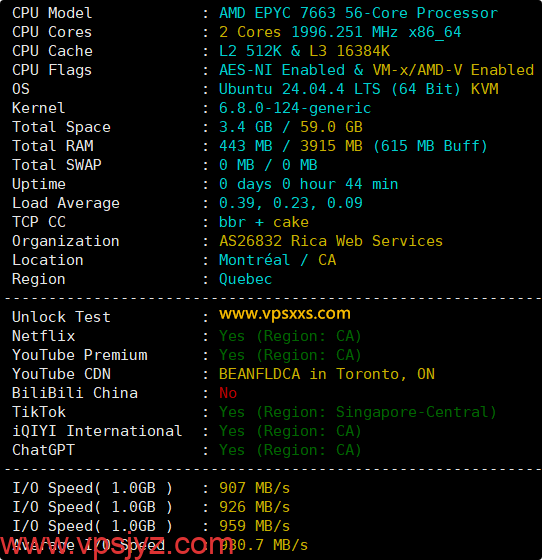Viewport: 542px width, 560px height.
Task: Click the Ubuntu 24.04.4 LTS text
Action: tap(300, 89)
